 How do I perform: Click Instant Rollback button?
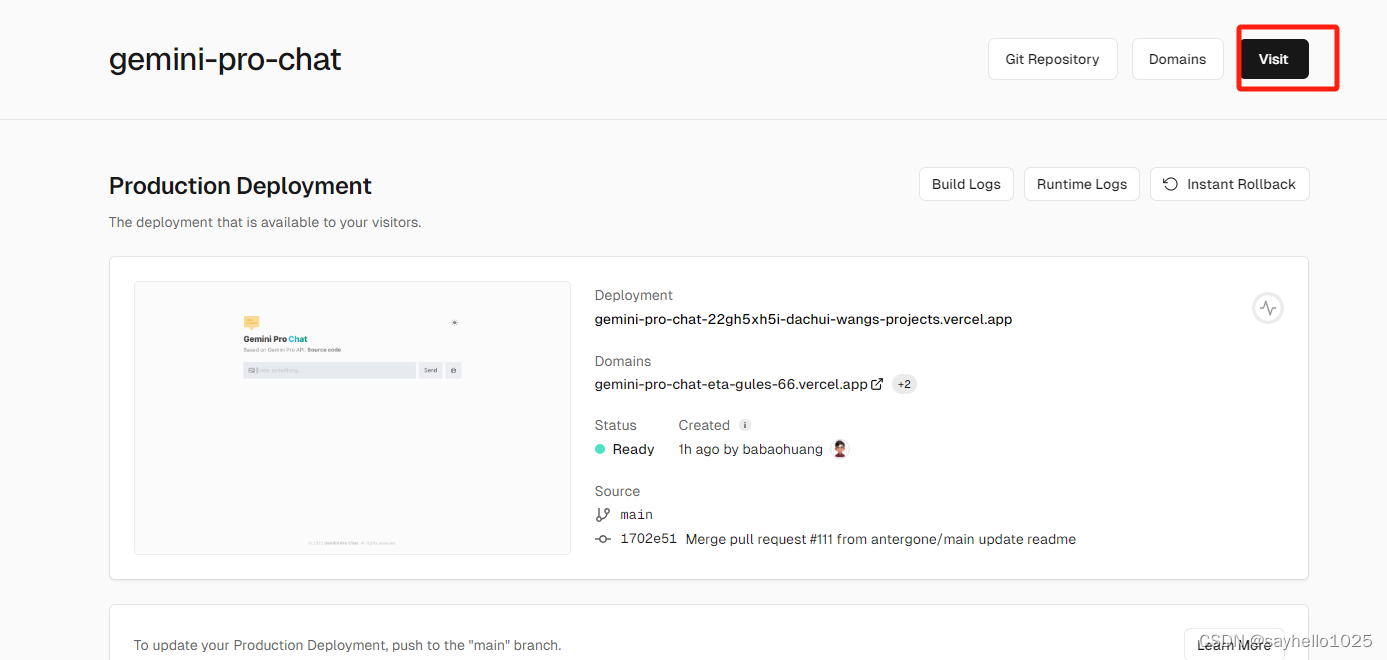coord(1229,184)
